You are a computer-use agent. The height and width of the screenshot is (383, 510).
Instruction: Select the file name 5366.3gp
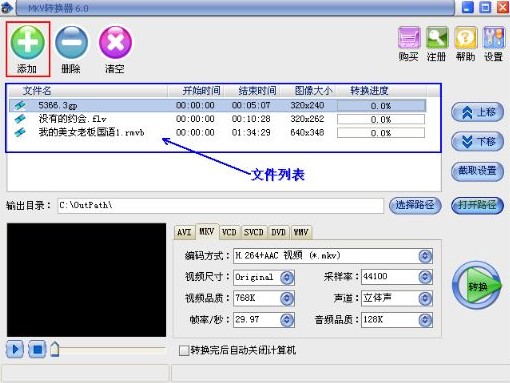click(58, 106)
